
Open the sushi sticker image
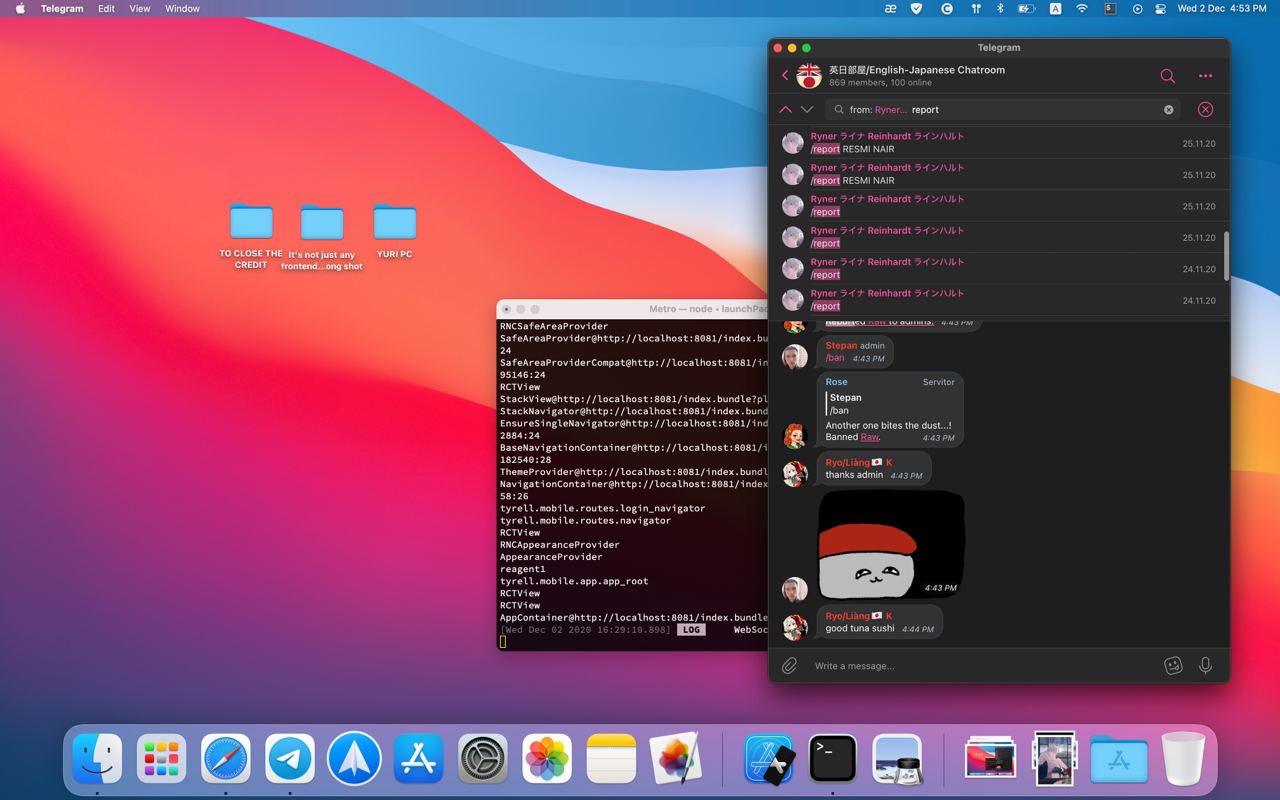tap(891, 544)
